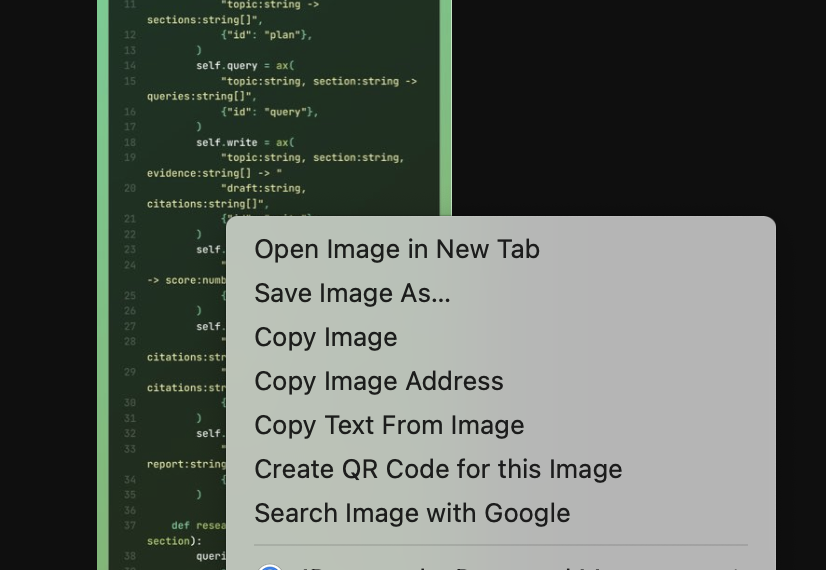Click line number 14 in code gutter
The height and width of the screenshot is (570, 826).
click(x=130, y=66)
